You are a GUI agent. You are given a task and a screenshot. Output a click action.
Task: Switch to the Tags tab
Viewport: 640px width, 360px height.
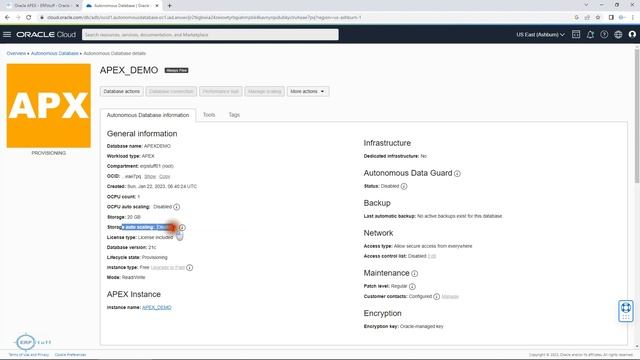coord(234,115)
